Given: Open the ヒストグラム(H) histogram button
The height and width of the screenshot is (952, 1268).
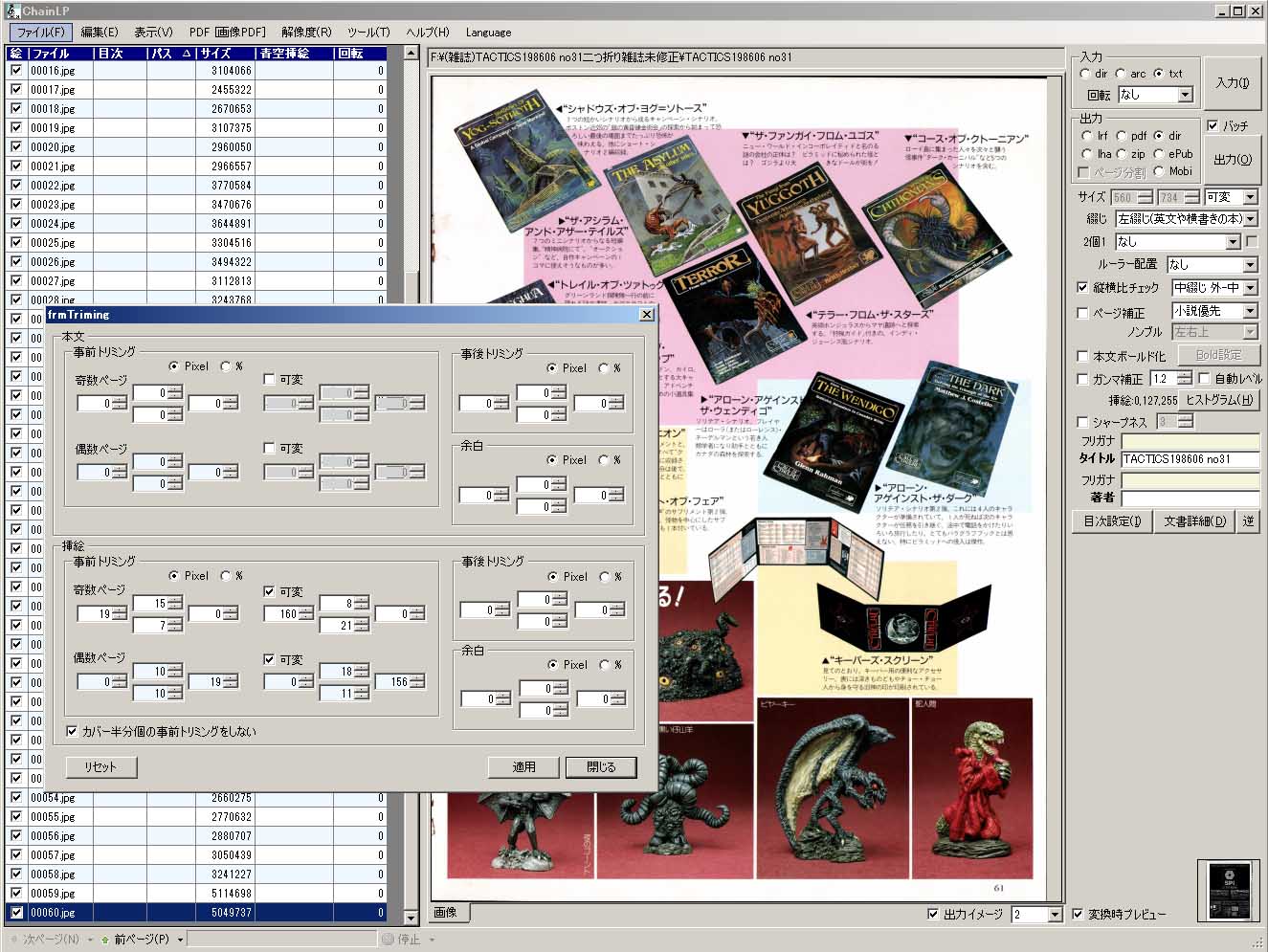Looking at the screenshot, I should 1219,400.
